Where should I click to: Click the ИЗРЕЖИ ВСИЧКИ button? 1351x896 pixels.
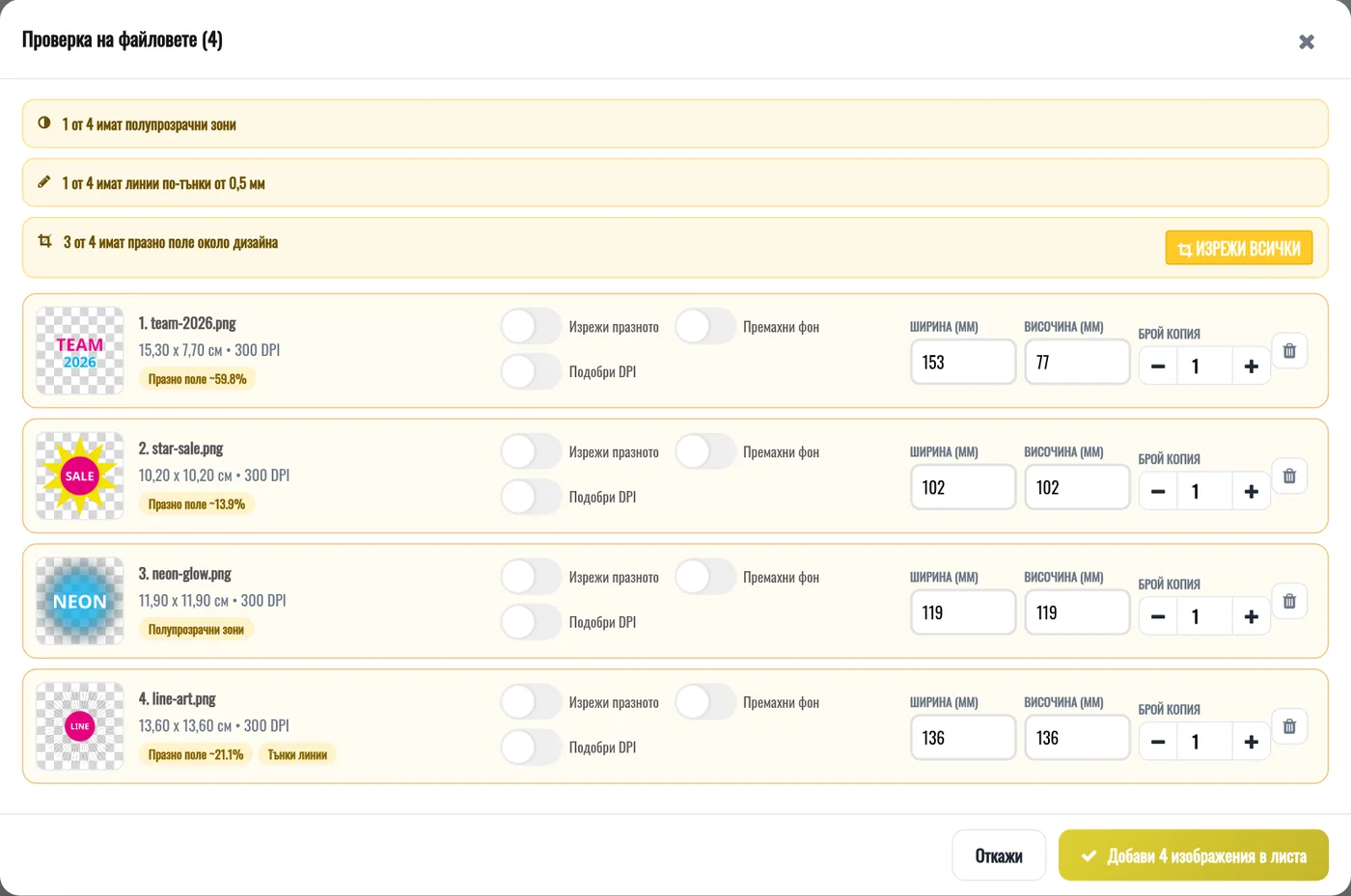coord(1239,248)
